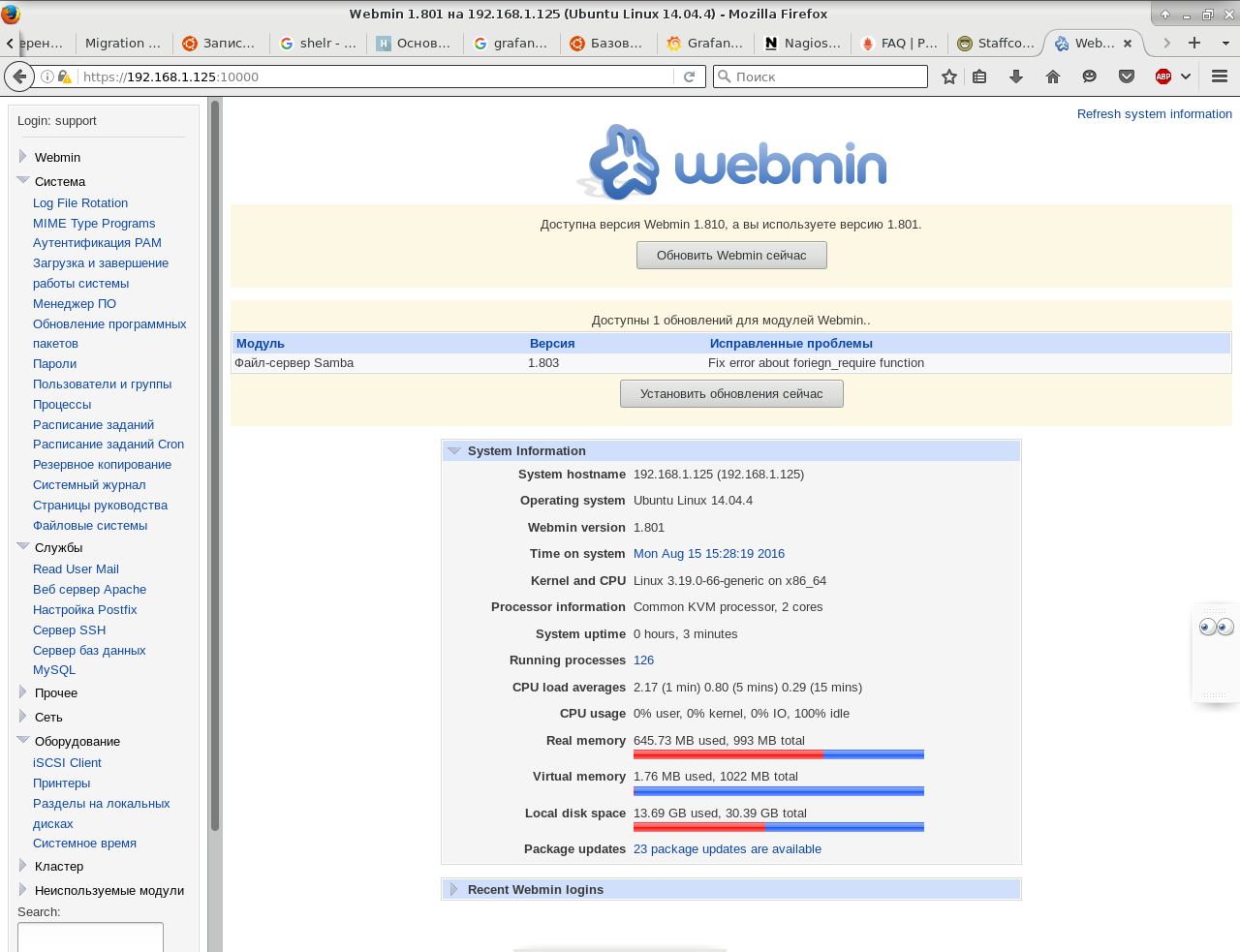Expand the Кластер section
Viewport: 1240px width, 952px height.
[21, 866]
